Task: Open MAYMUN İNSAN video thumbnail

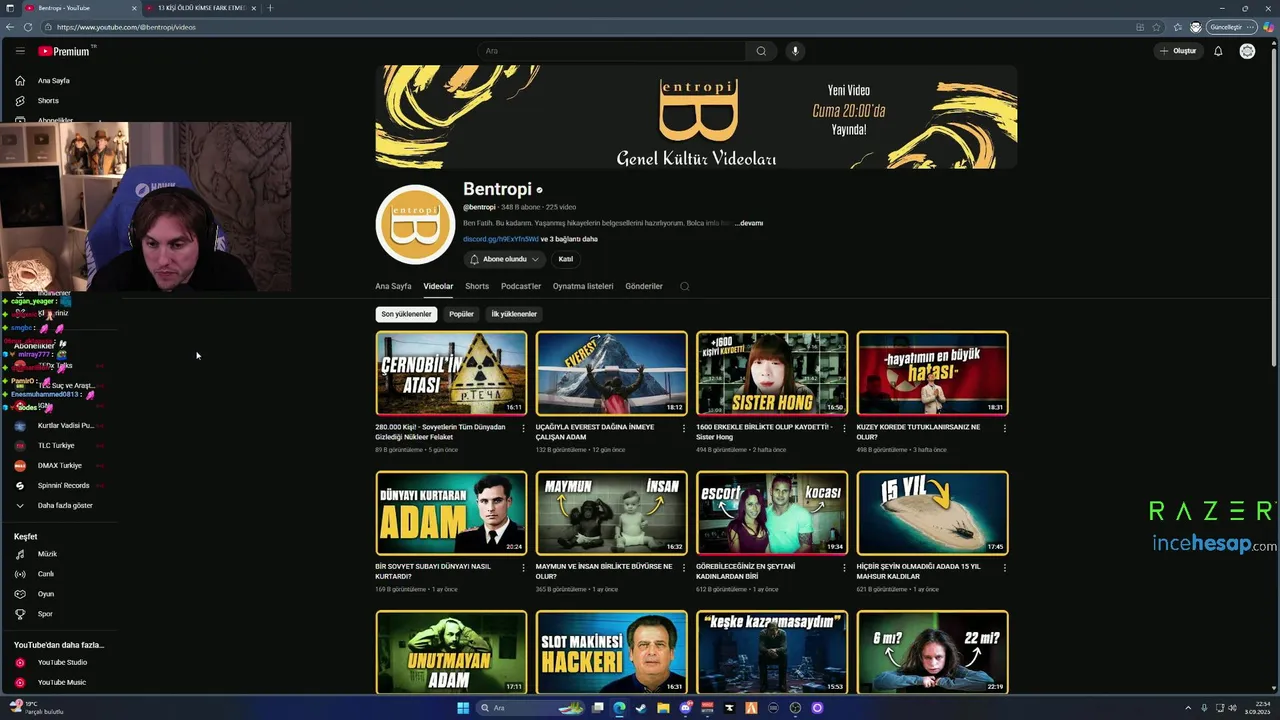Action: [612, 513]
